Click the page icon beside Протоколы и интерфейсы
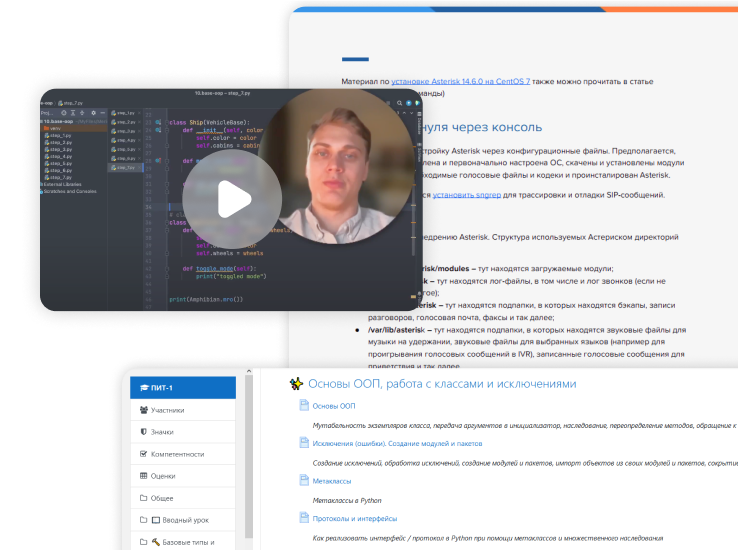 [304, 518]
